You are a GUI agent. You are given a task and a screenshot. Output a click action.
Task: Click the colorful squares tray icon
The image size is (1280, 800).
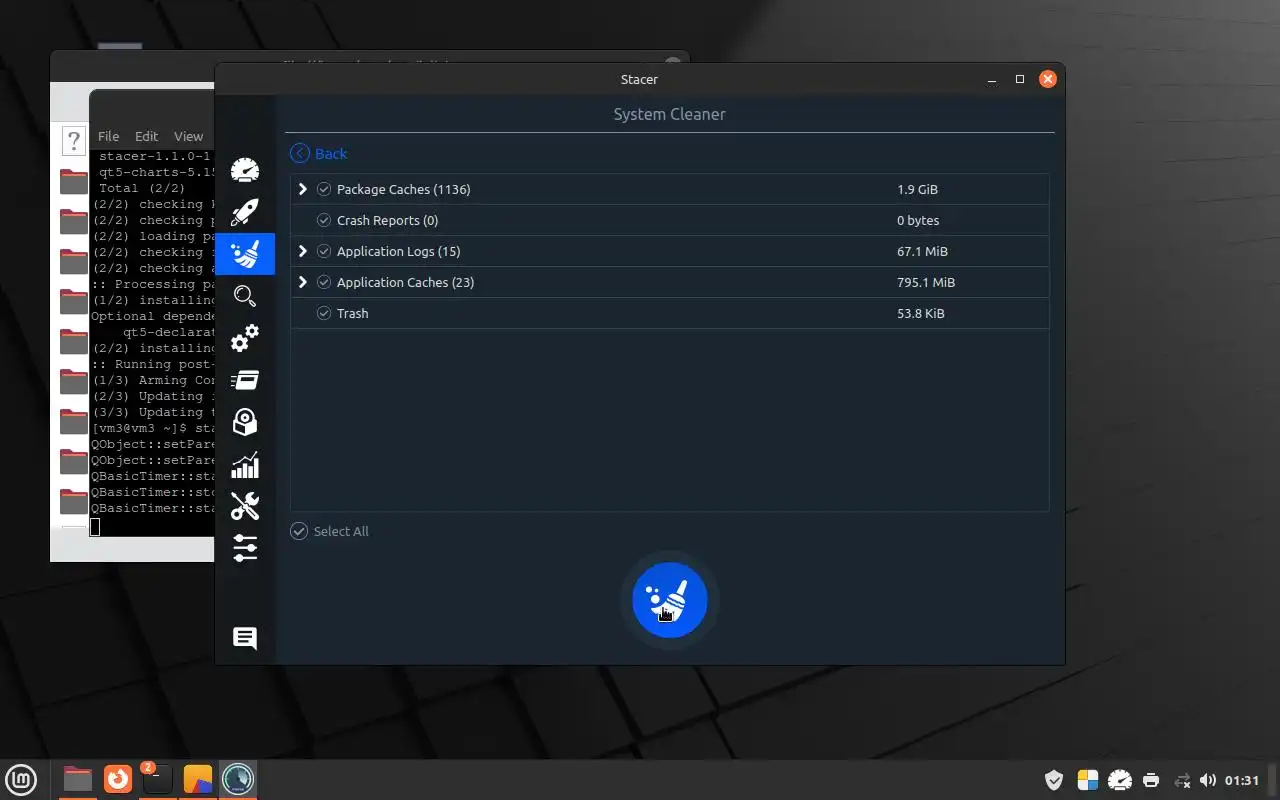(1087, 780)
